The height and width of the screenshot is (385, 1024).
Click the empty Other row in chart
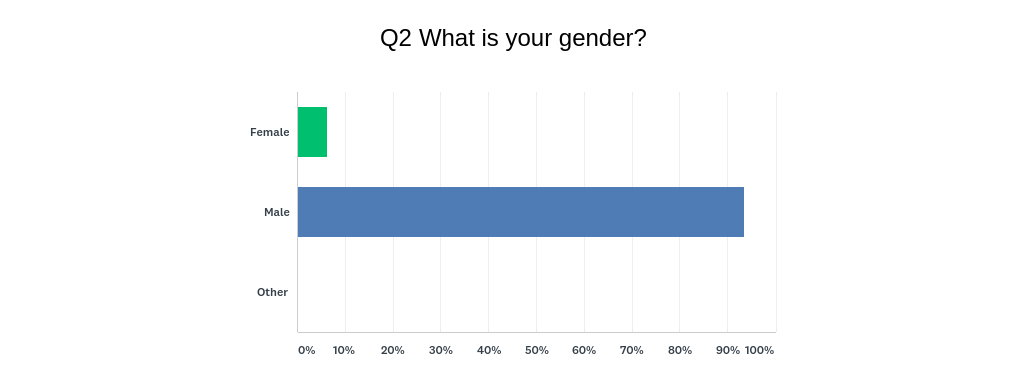(537, 292)
